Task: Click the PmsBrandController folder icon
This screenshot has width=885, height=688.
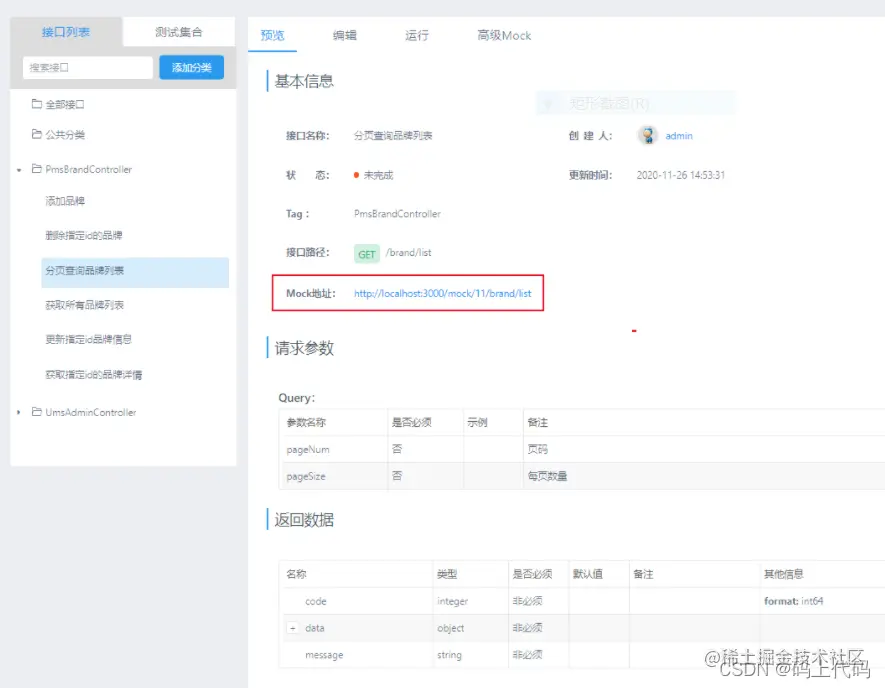Action: tap(37, 169)
